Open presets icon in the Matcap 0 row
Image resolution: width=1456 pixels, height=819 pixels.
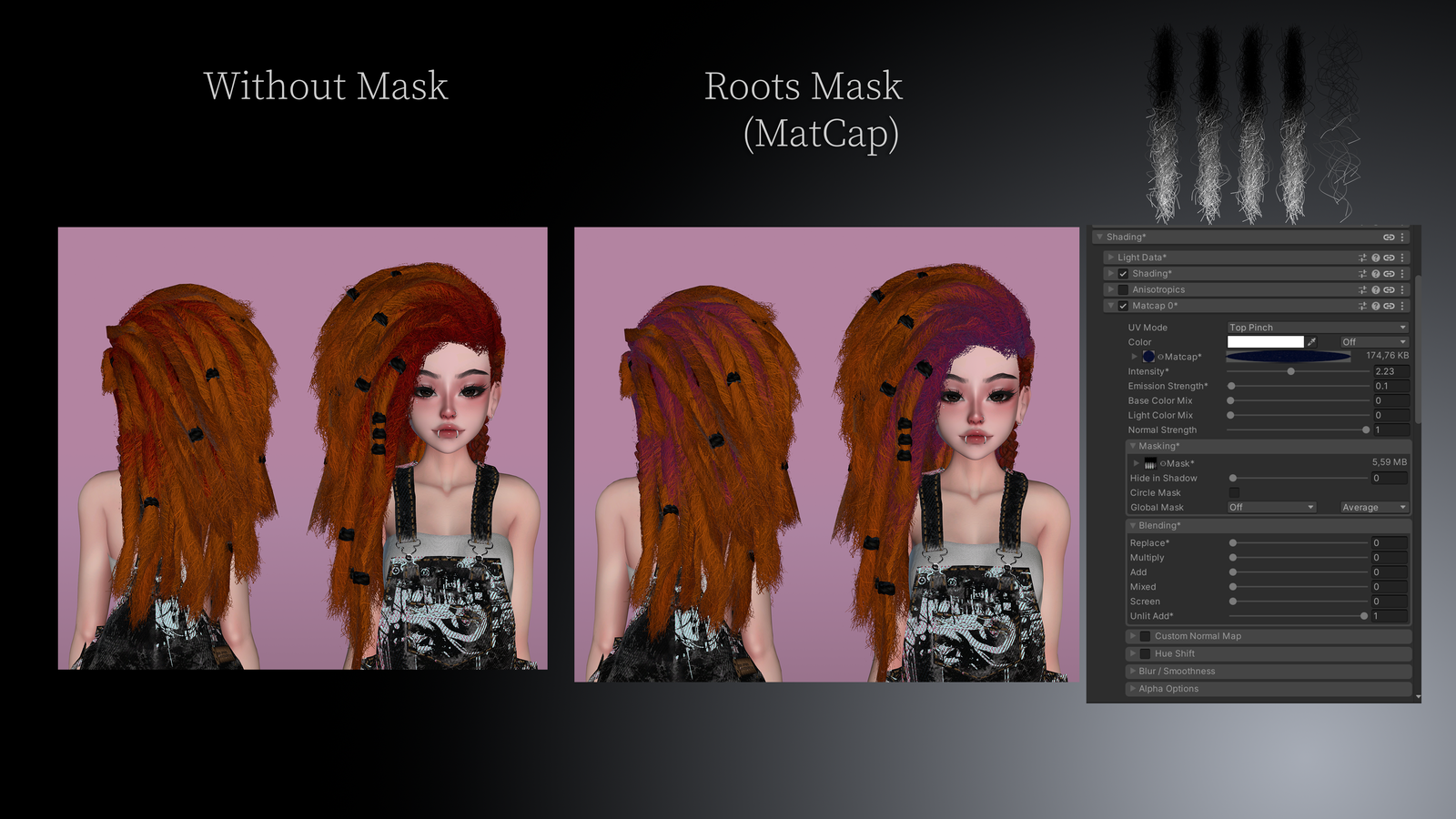[1362, 307]
